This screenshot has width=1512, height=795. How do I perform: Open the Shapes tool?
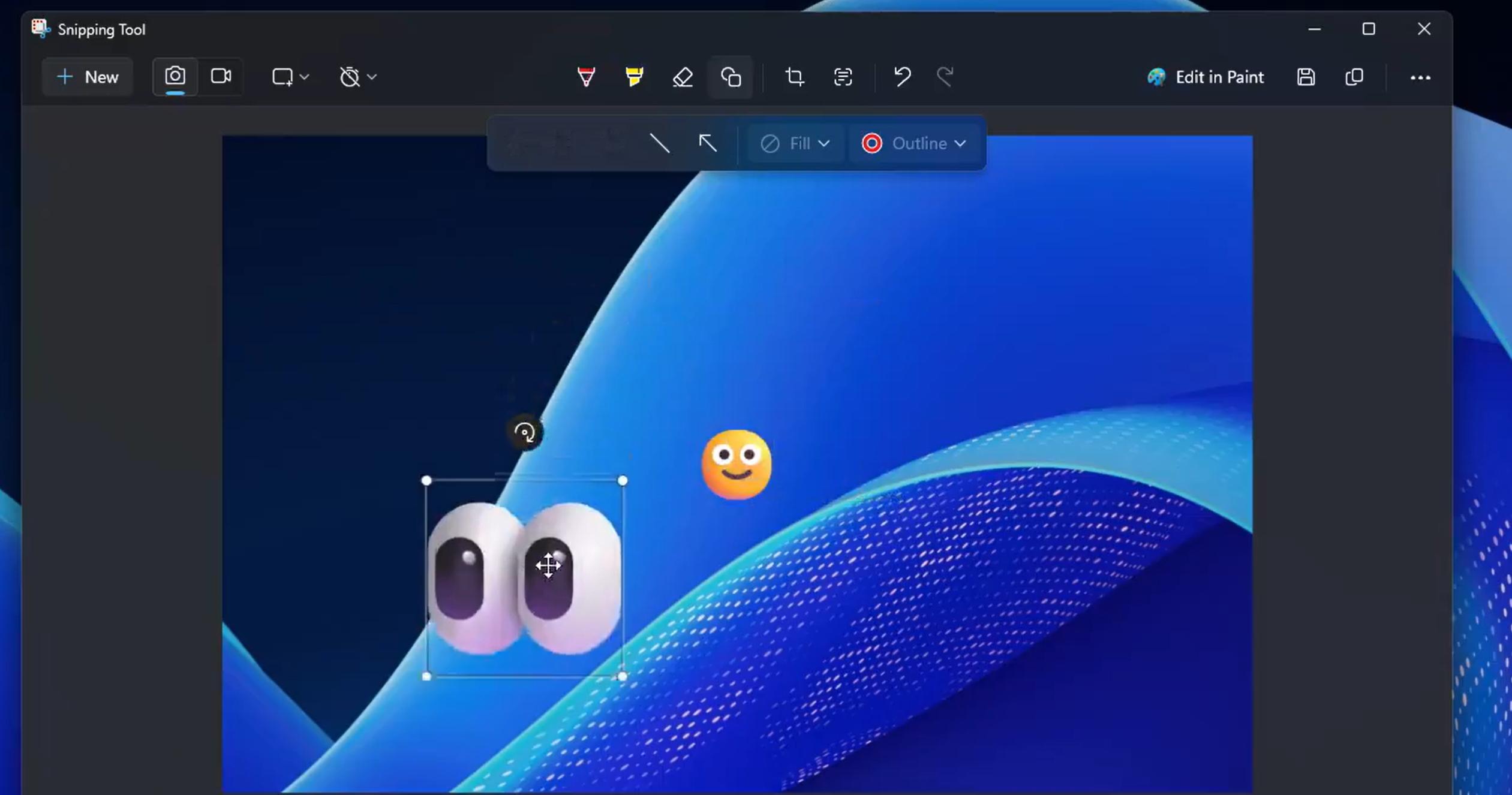731,77
